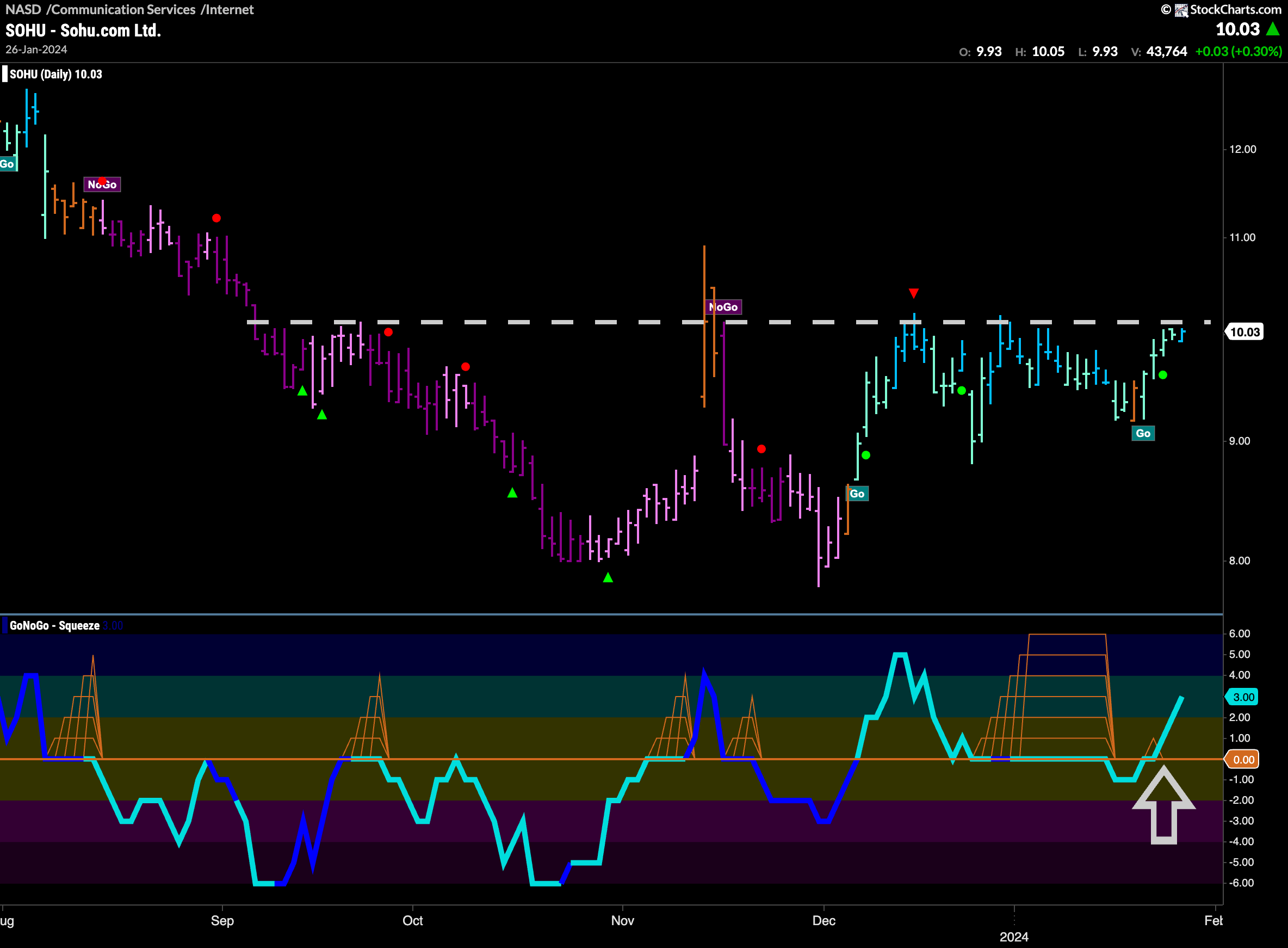Viewport: 1288px width, 948px height.
Task: Click the 9.00 price axis label
Action: pyautogui.click(x=1239, y=441)
